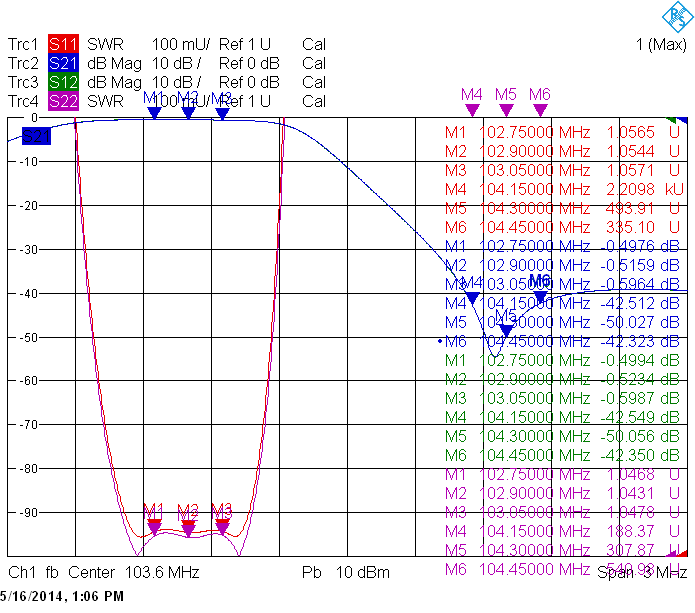Click the Rohde & Schwarz logo icon
The image size is (695, 613).
coord(678,17)
